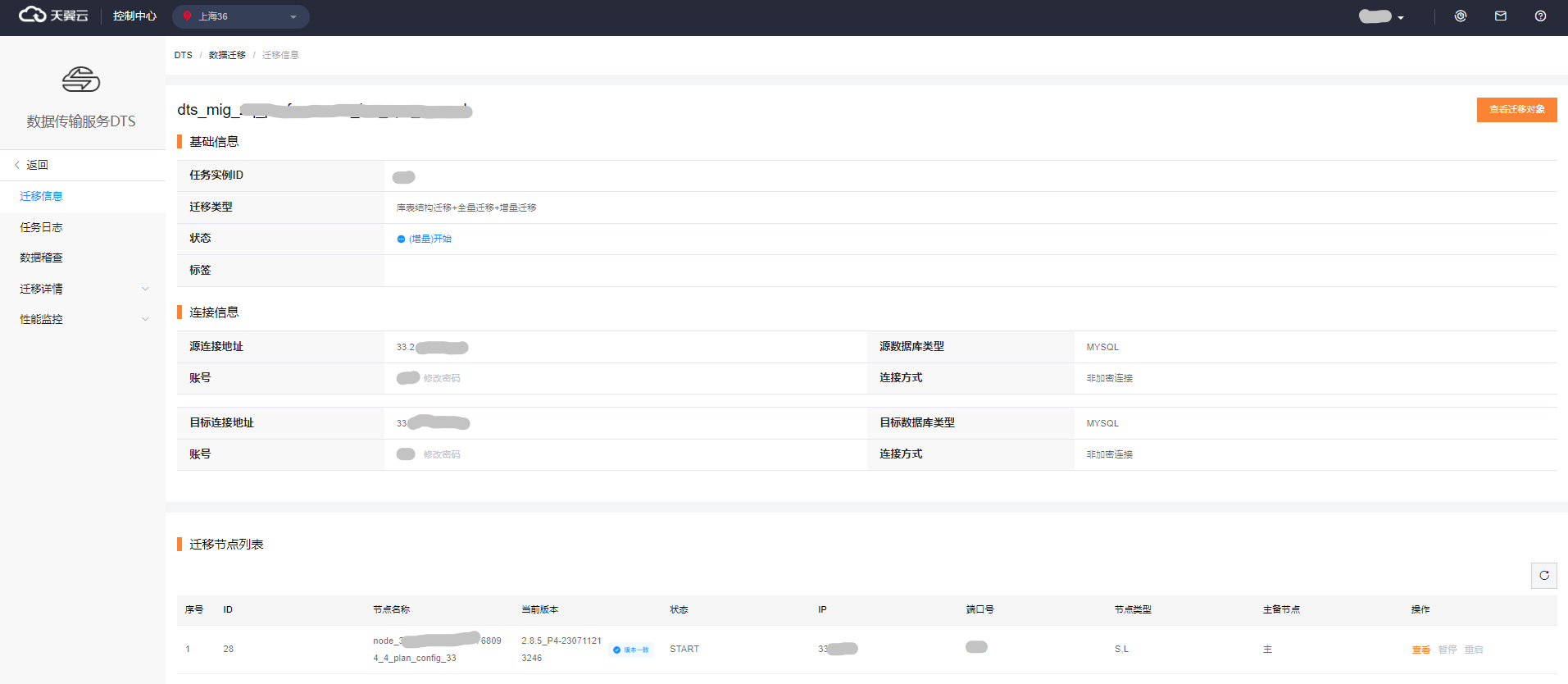The image size is (1568, 684).
Task: Open the 上海36 region dropdown
Action: (293, 17)
